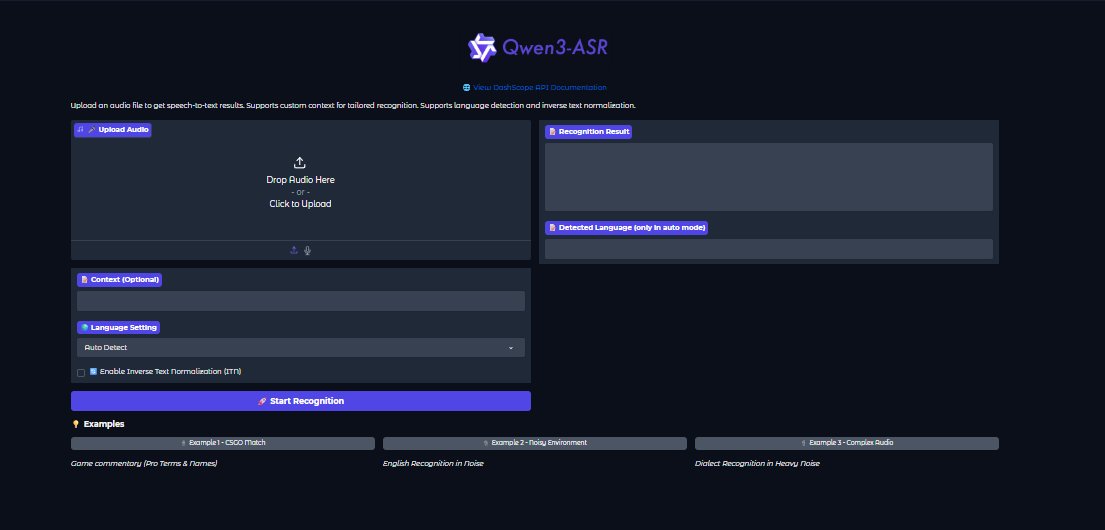Click the Start Recognition button
This screenshot has width=1105, height=530.
301,401
